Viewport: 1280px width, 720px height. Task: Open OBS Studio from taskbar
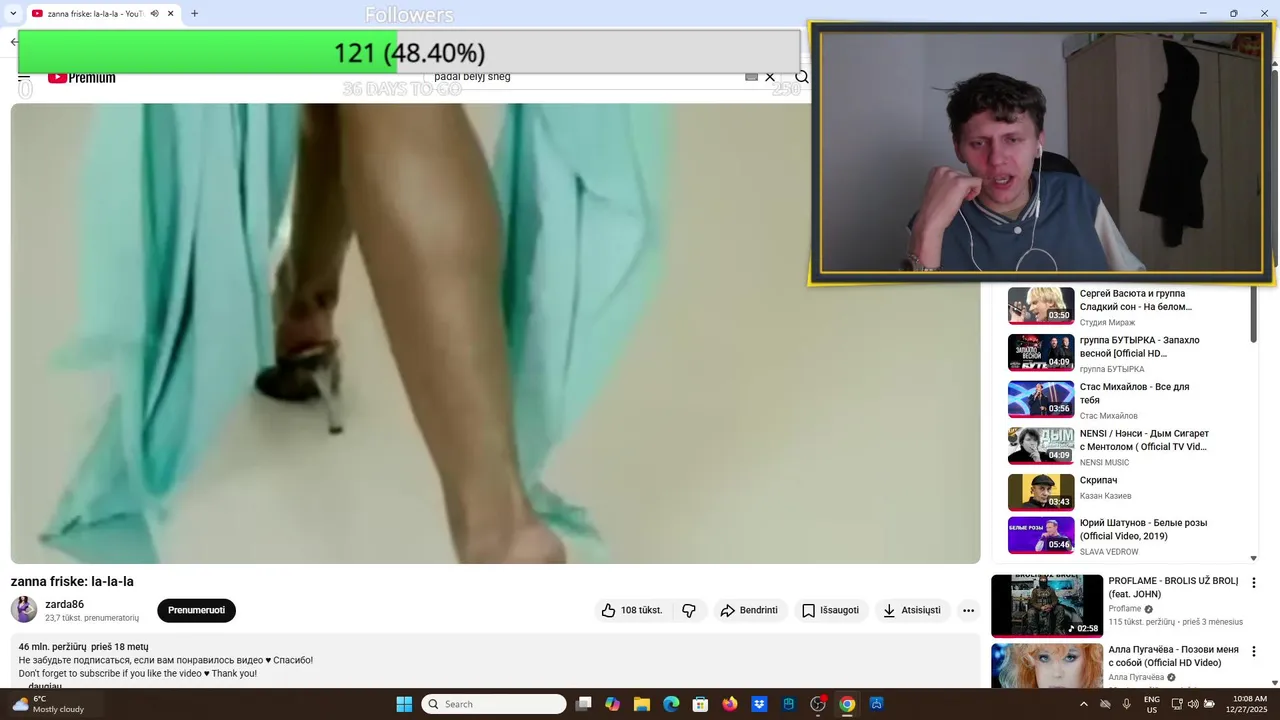click(x=818, y=704)
